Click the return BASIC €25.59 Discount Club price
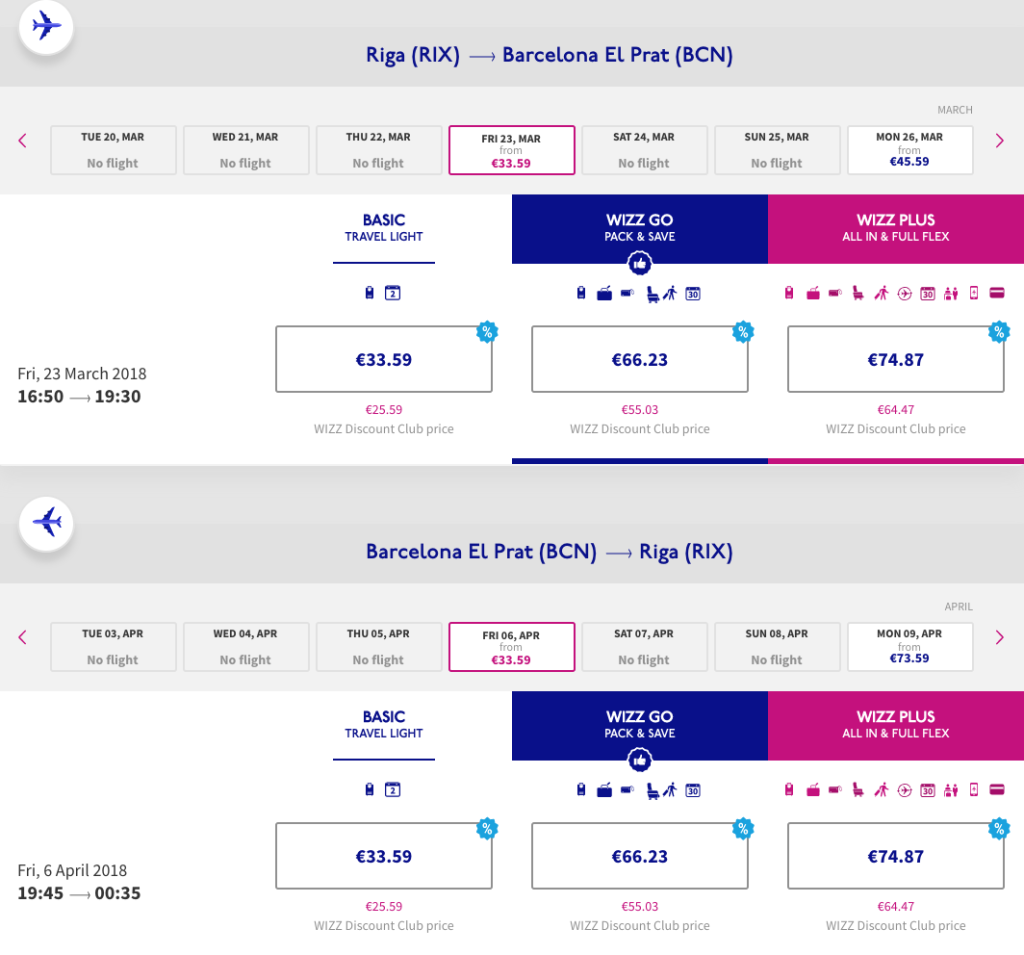The image size is (1024, 955). [384, 906]
